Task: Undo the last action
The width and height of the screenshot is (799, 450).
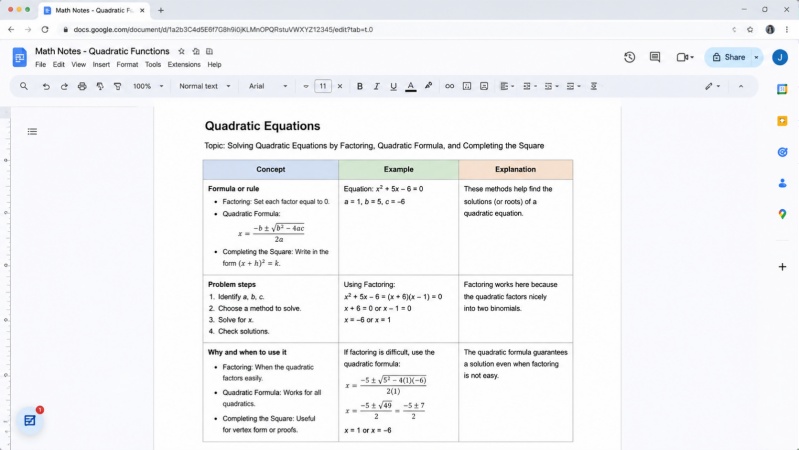Action: [x=46, y=86]
